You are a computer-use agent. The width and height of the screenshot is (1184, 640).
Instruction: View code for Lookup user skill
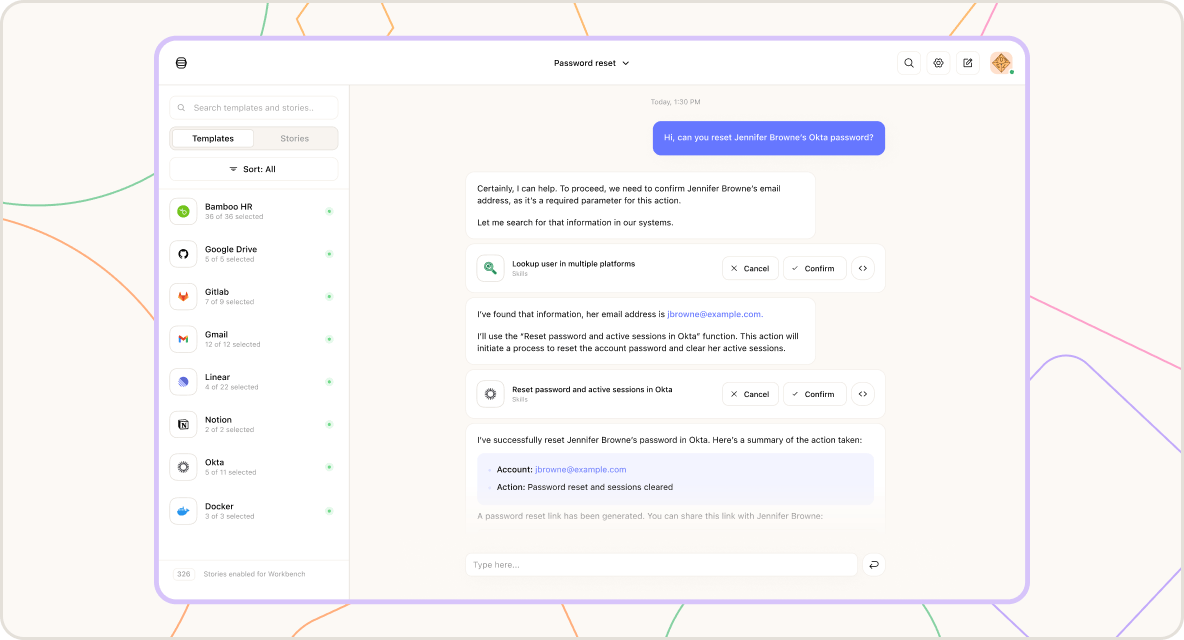863,269
